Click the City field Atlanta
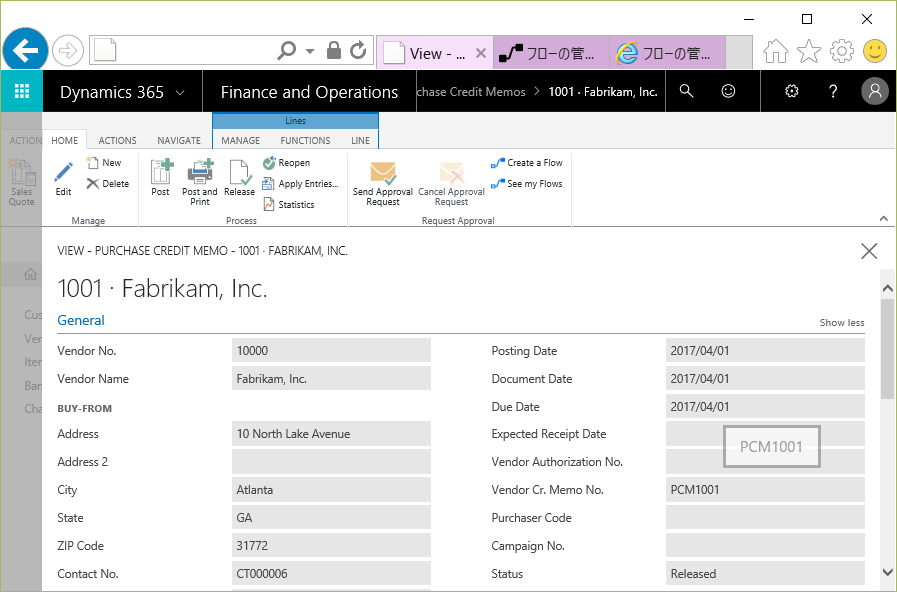This screenshot has height=592, width=897. [331, 490]
